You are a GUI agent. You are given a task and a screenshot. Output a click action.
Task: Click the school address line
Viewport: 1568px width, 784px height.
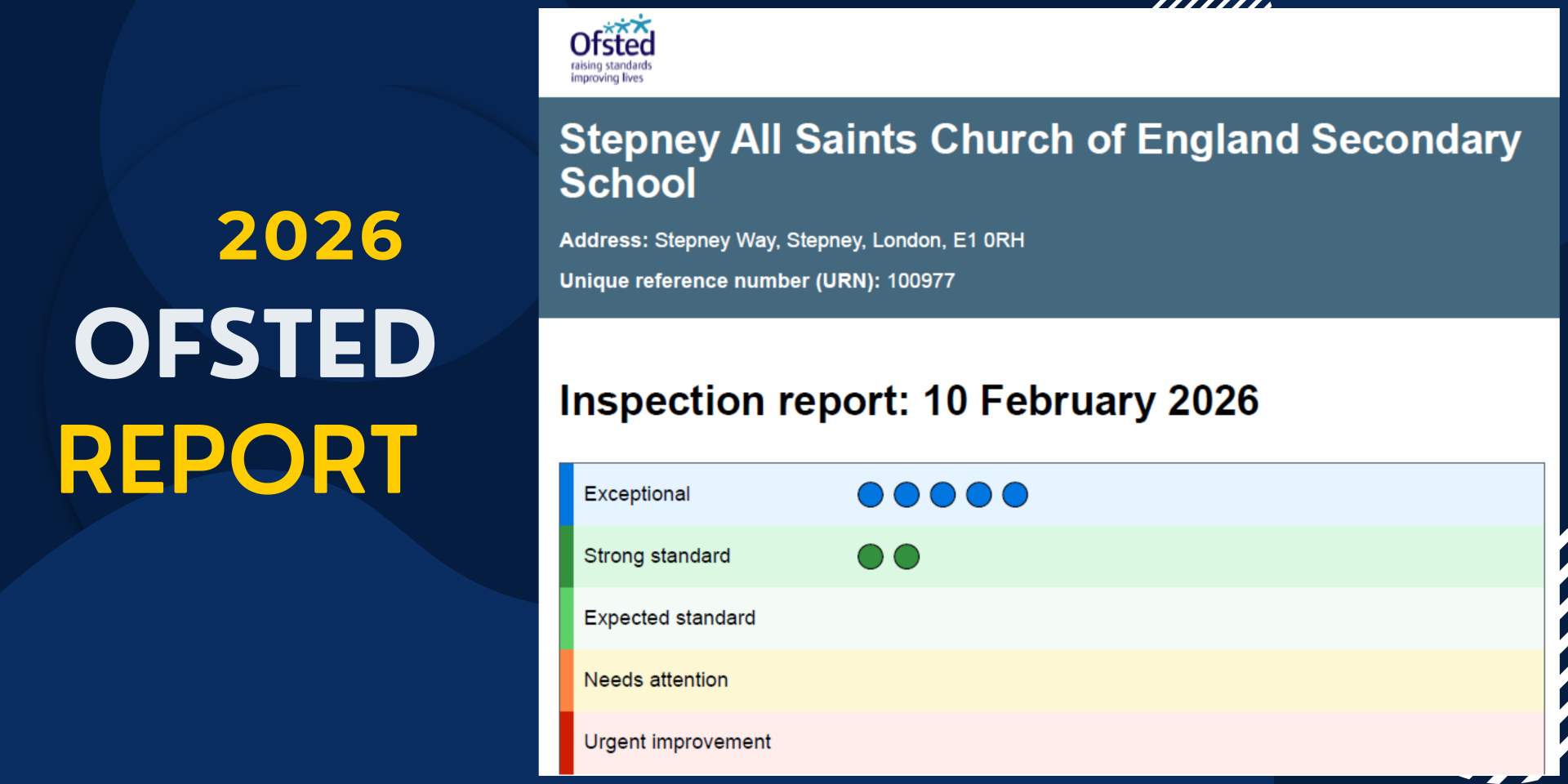pos(791,241)
